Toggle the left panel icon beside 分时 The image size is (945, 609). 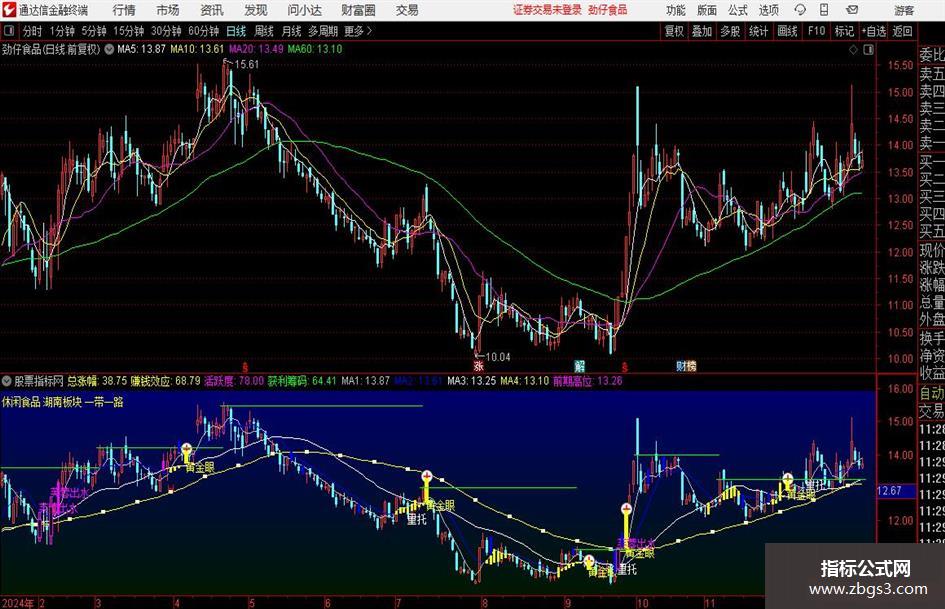9,31
